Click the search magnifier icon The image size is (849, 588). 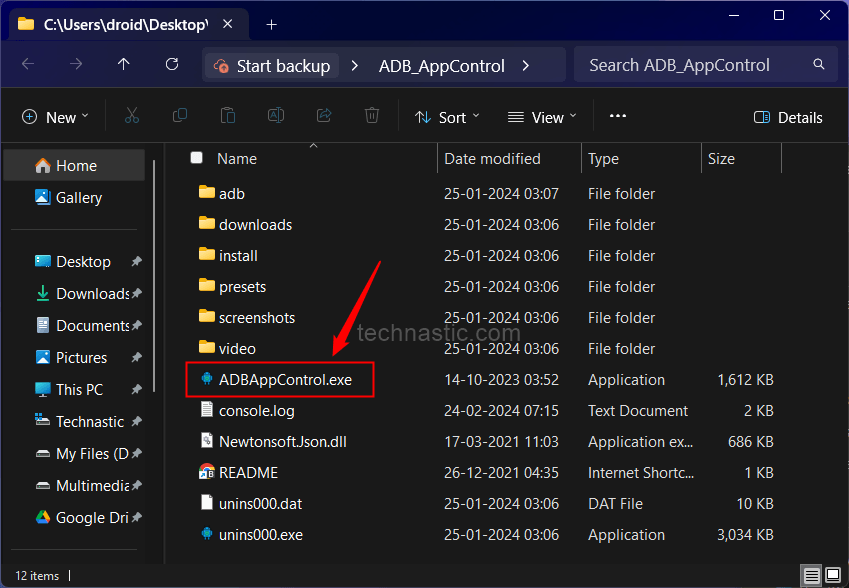[819, 64]
